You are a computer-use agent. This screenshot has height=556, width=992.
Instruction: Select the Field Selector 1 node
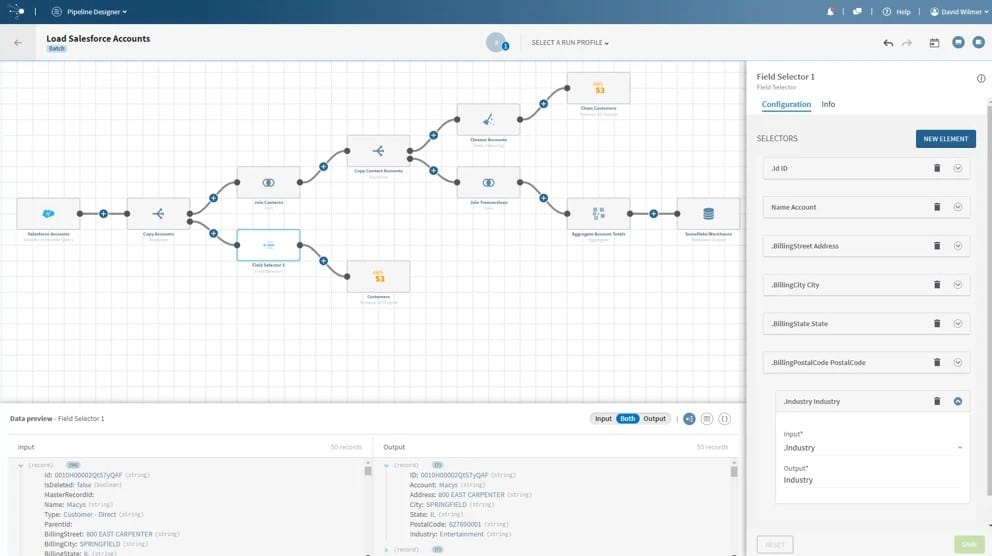(268, 245)
